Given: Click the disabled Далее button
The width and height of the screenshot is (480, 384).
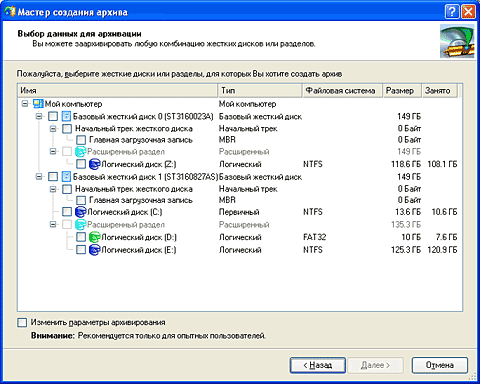Looking at the screenshot, I should (x=376, y=365).
